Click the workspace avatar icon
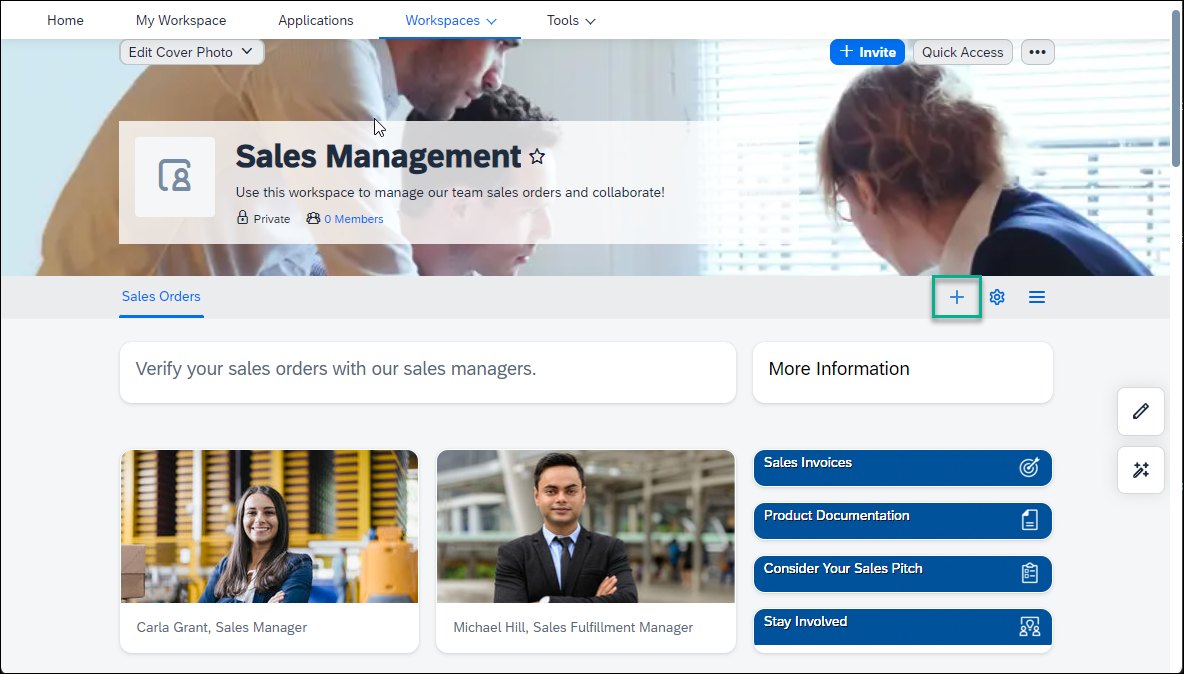Viewport: 1184px width, 674px height. pos(175,177)
